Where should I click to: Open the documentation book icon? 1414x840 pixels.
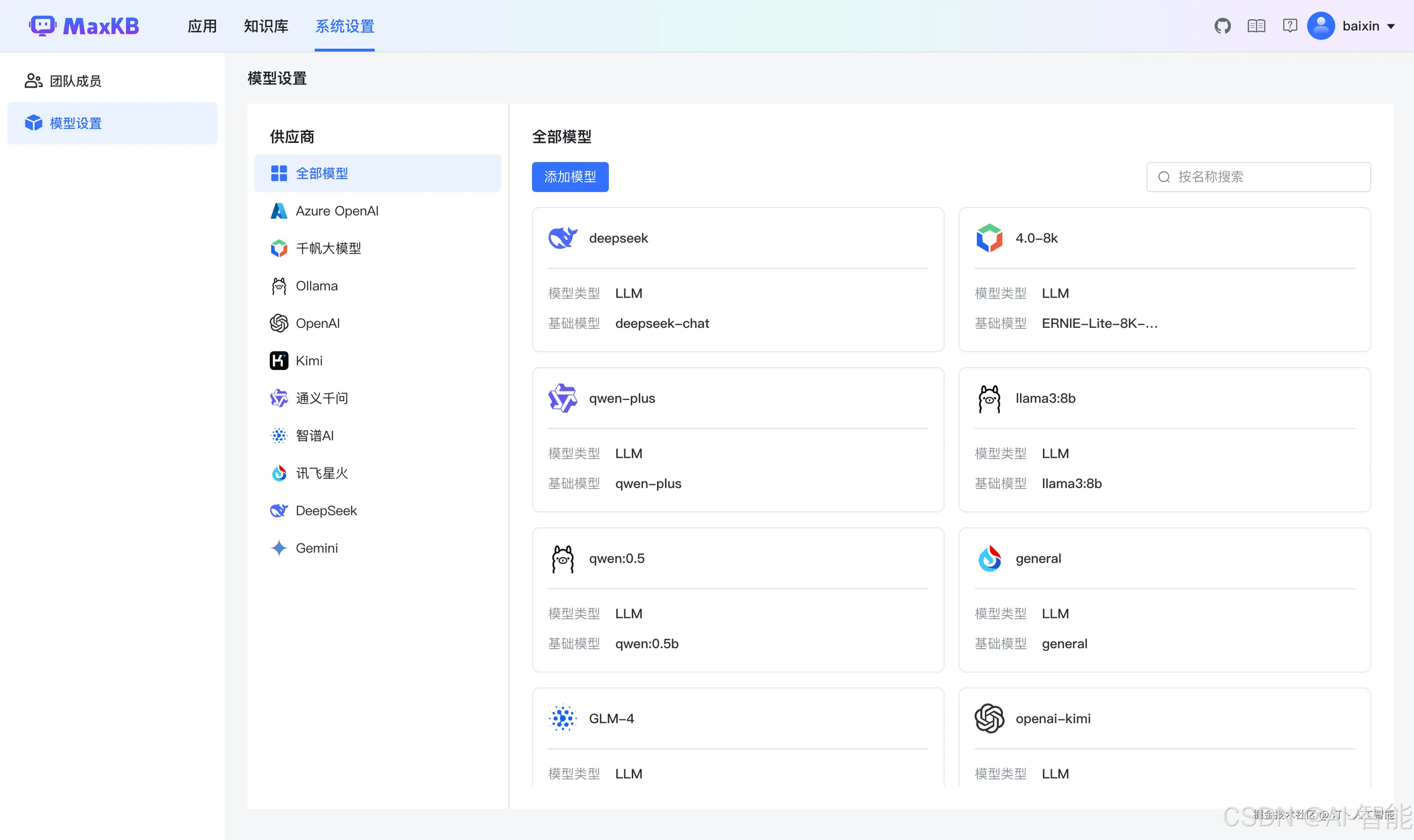point(1256,26)
